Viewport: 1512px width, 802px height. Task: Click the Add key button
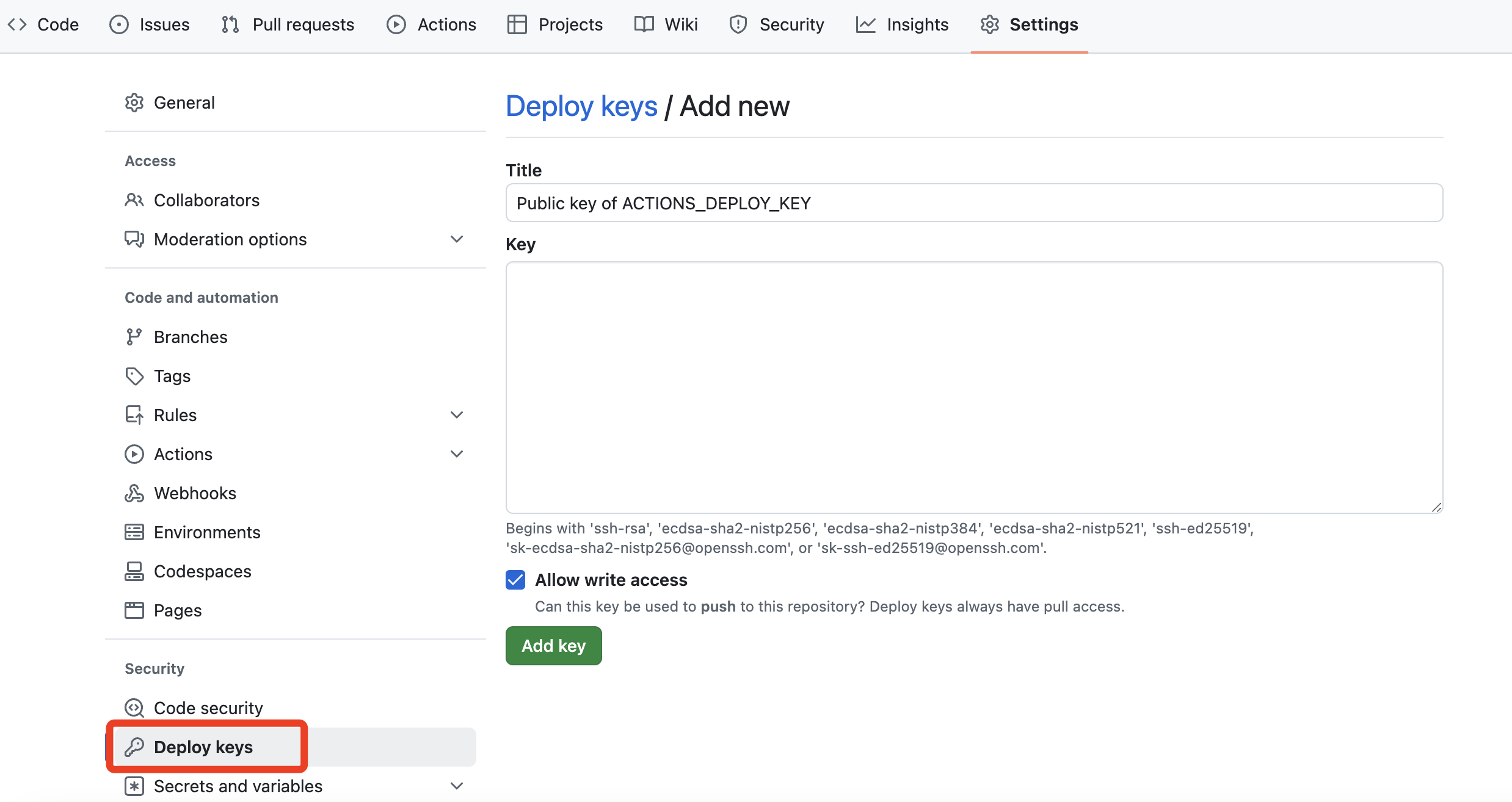click(555, 645)
